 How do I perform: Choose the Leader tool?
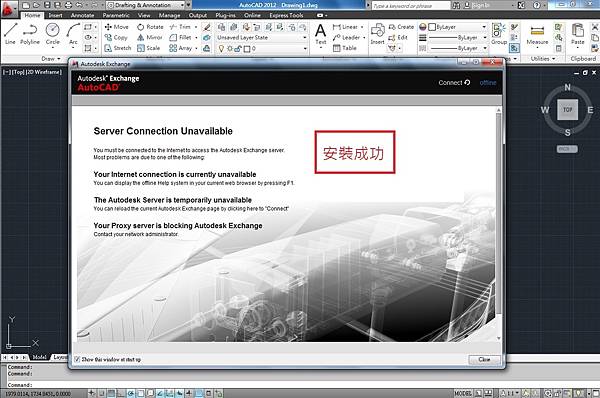click(x=346, y=38)
